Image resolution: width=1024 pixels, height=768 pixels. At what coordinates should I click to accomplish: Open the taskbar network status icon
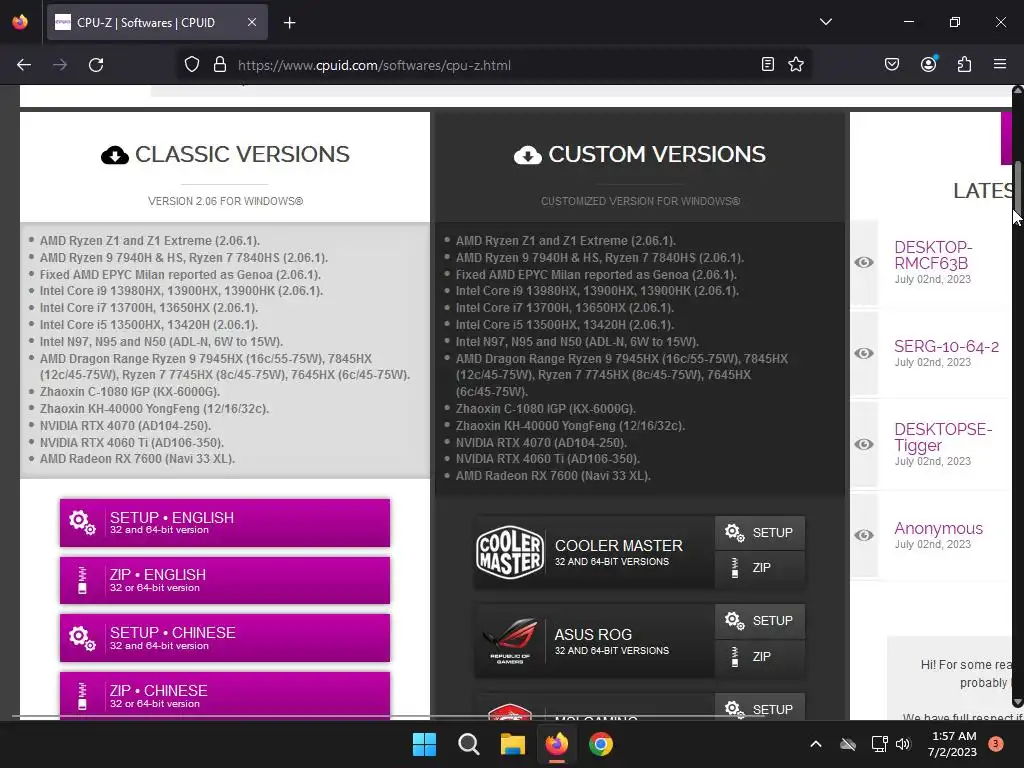tap(879, 744)
